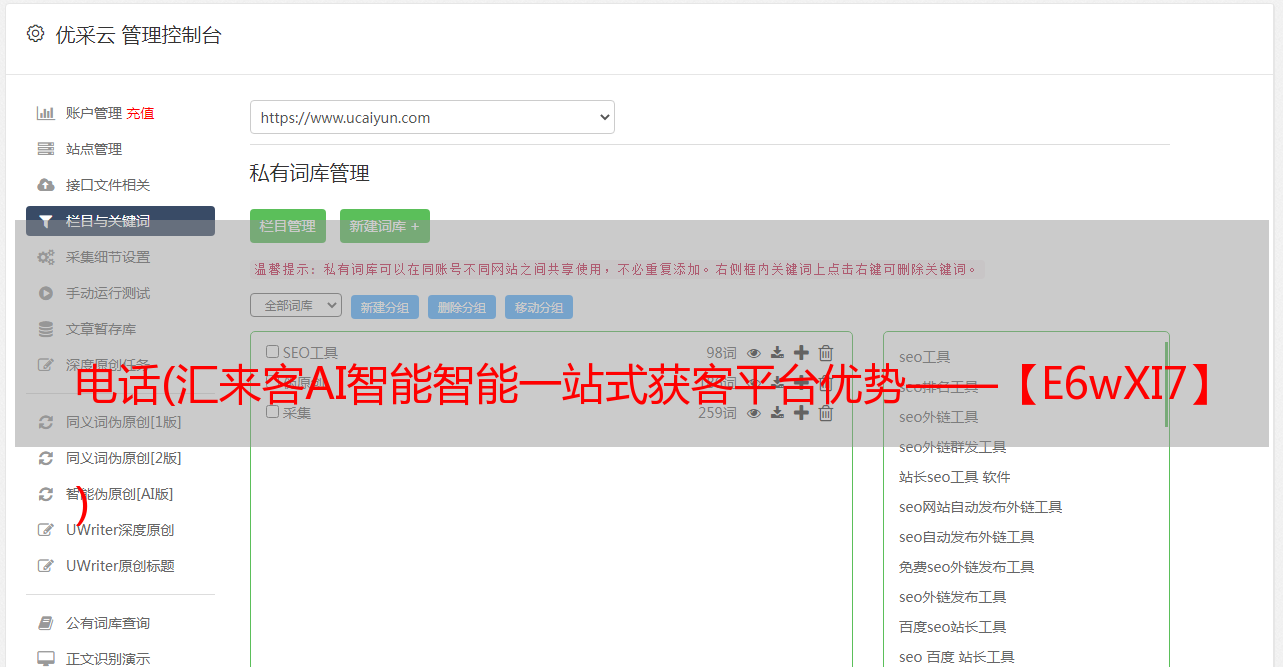Click the 新建分组 button
The height and width of the screenshot is (667, 1283).
(x=385, y=307)
